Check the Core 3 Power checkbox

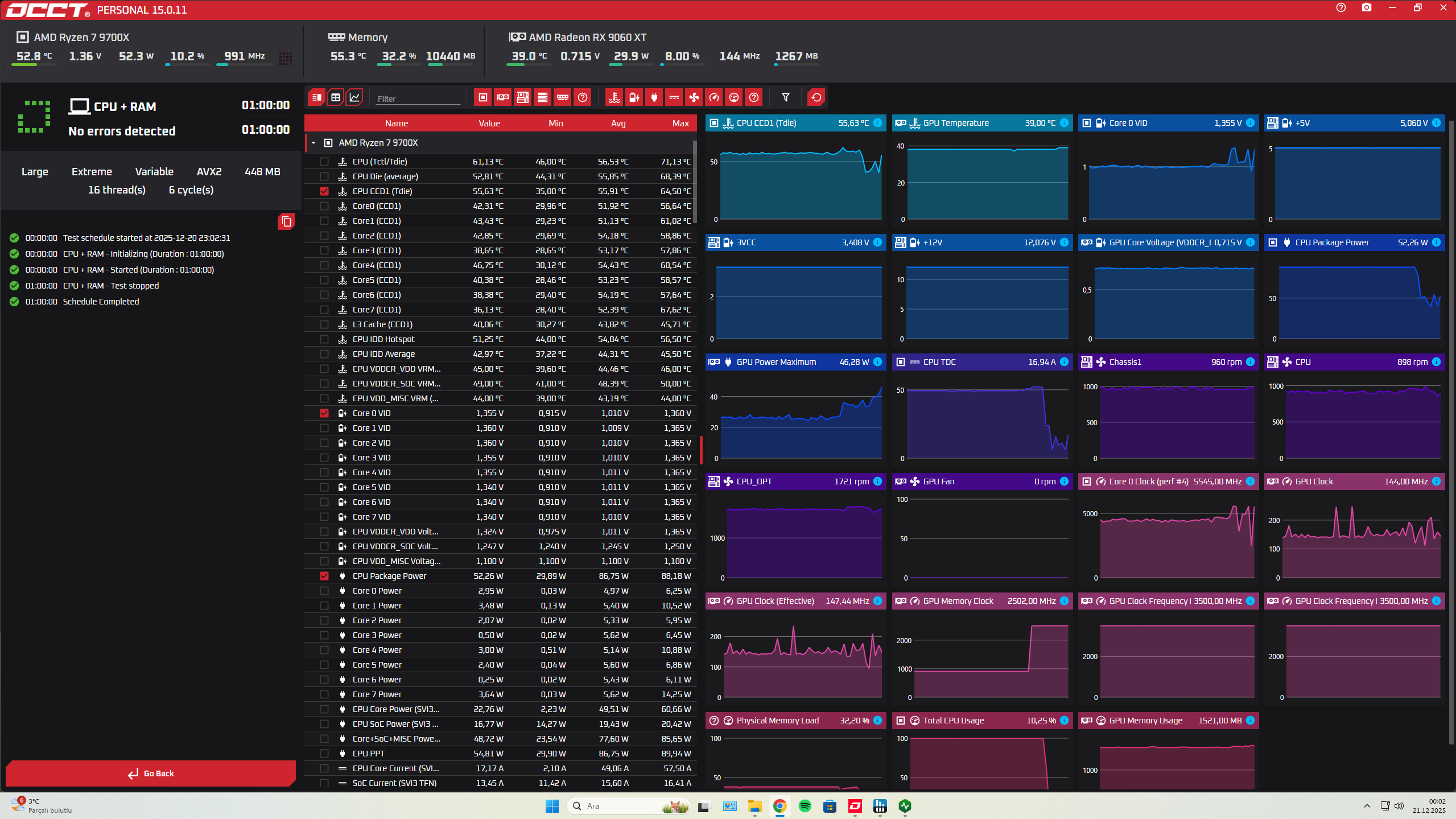click(x=324, y=635)
